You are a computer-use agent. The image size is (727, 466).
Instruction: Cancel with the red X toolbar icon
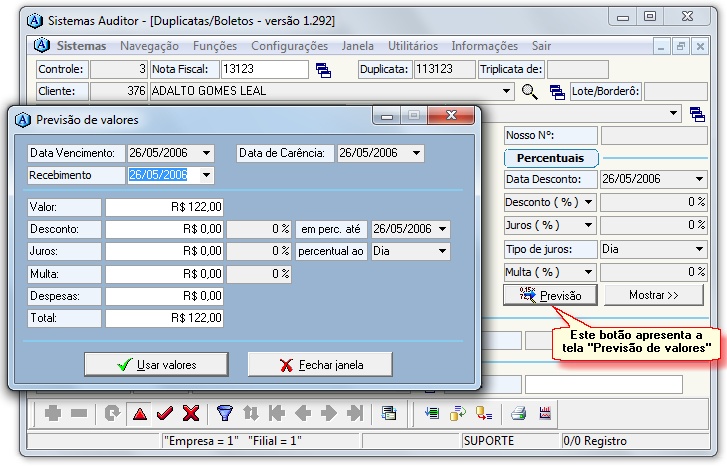pyautogui.click(x=191, y=413)
